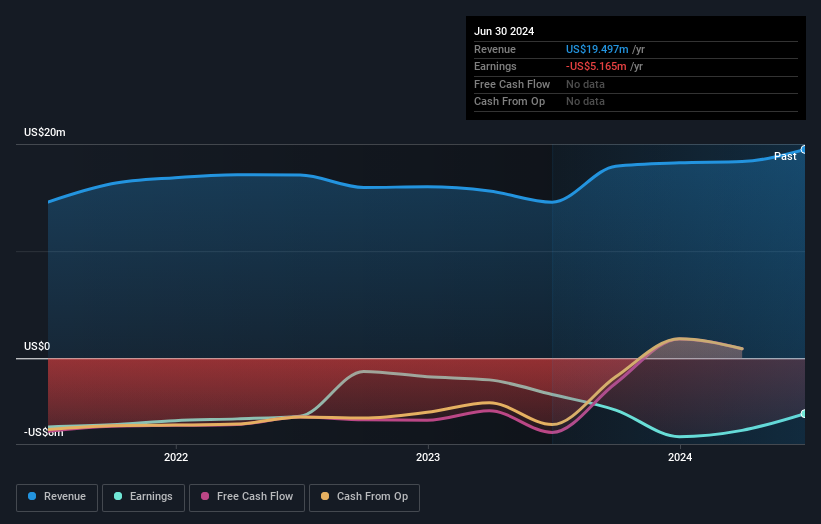Click the teal Earnings legend dot

pyautogui.click(x=118, y=496)
